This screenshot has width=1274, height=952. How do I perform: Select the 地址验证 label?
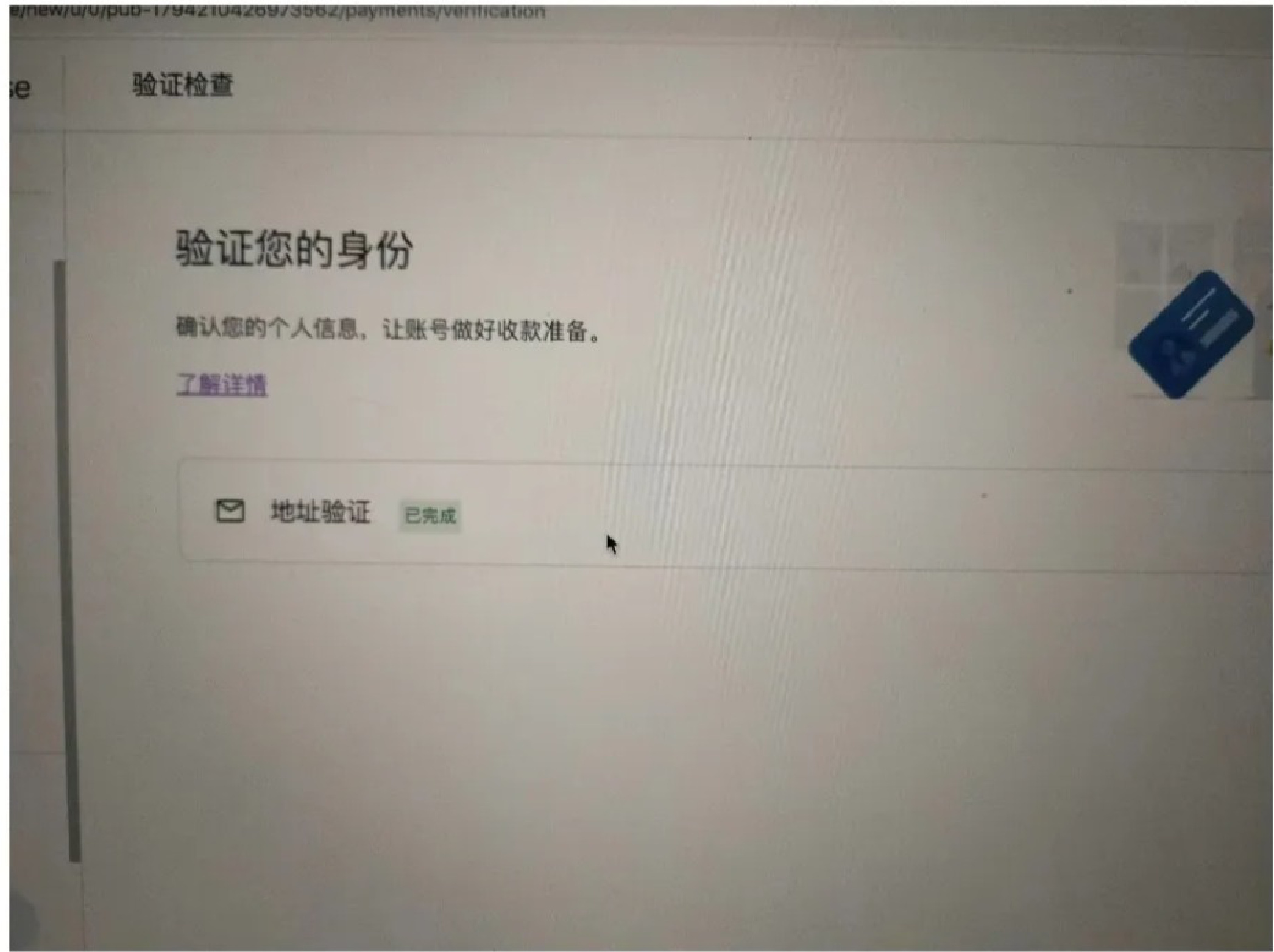tap(320, 512)
